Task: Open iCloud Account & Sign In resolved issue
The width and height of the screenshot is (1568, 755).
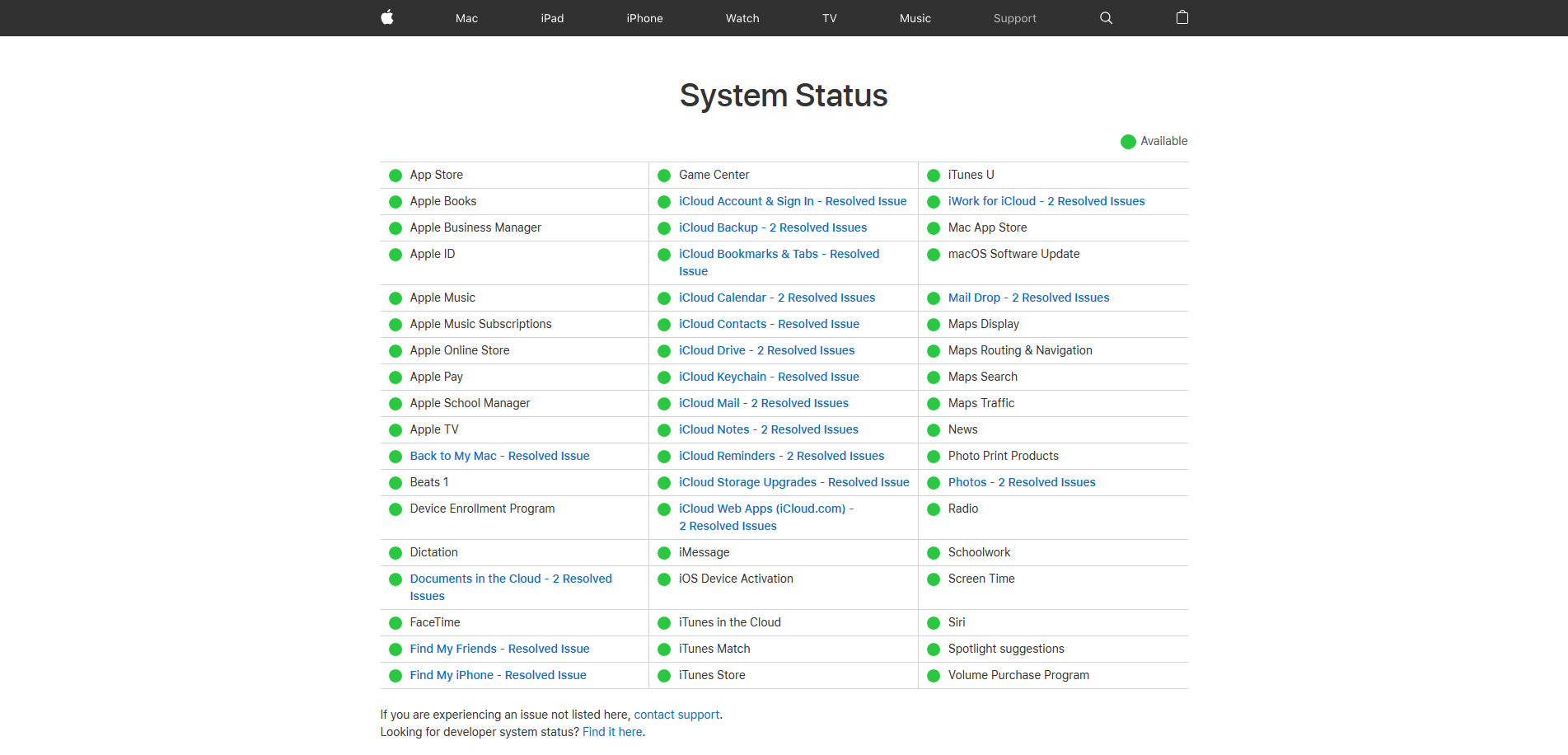Action: tap(793, 201)
